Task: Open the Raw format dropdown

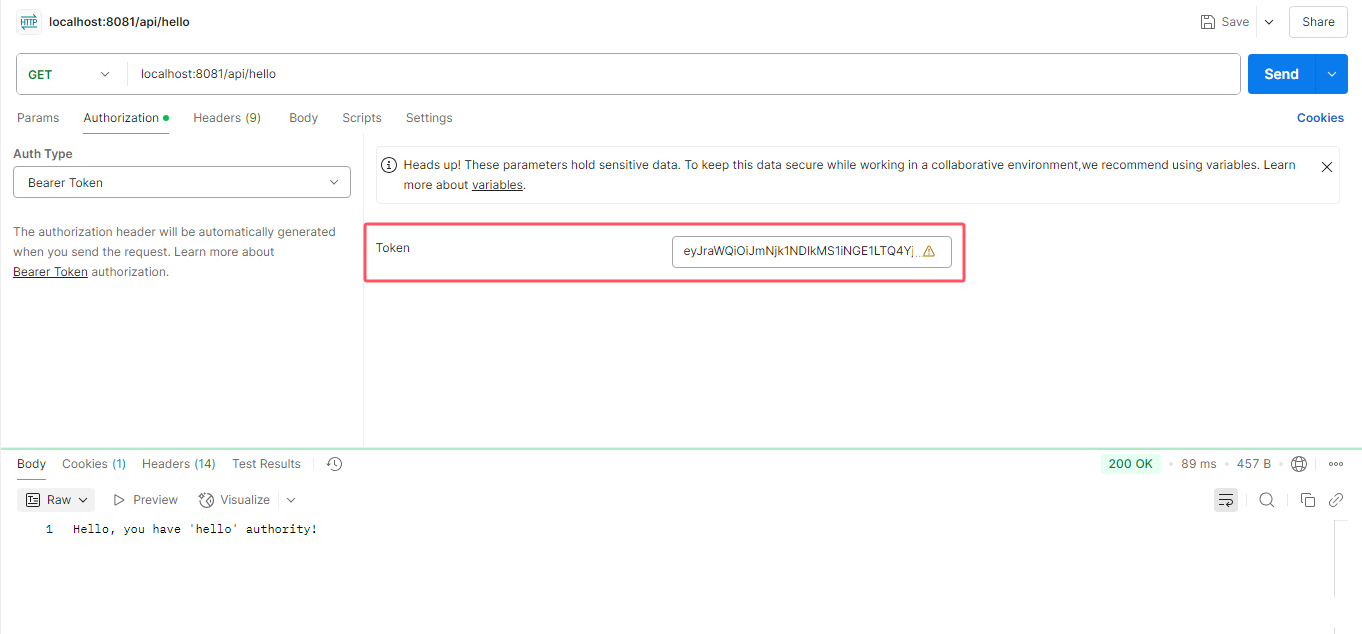Action: [x=58, y=500]
